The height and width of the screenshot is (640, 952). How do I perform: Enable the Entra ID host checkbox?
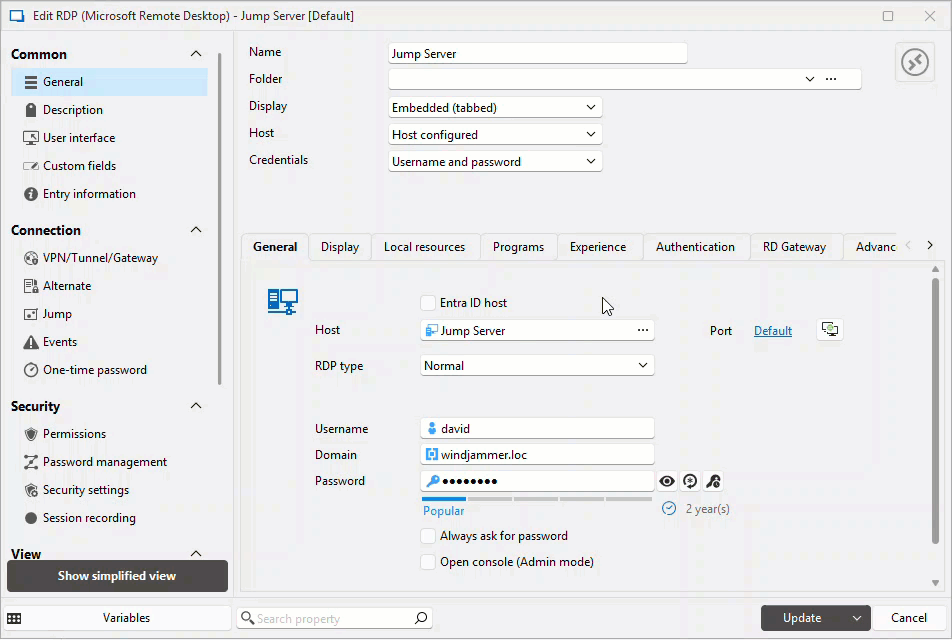tap(429, 303)
